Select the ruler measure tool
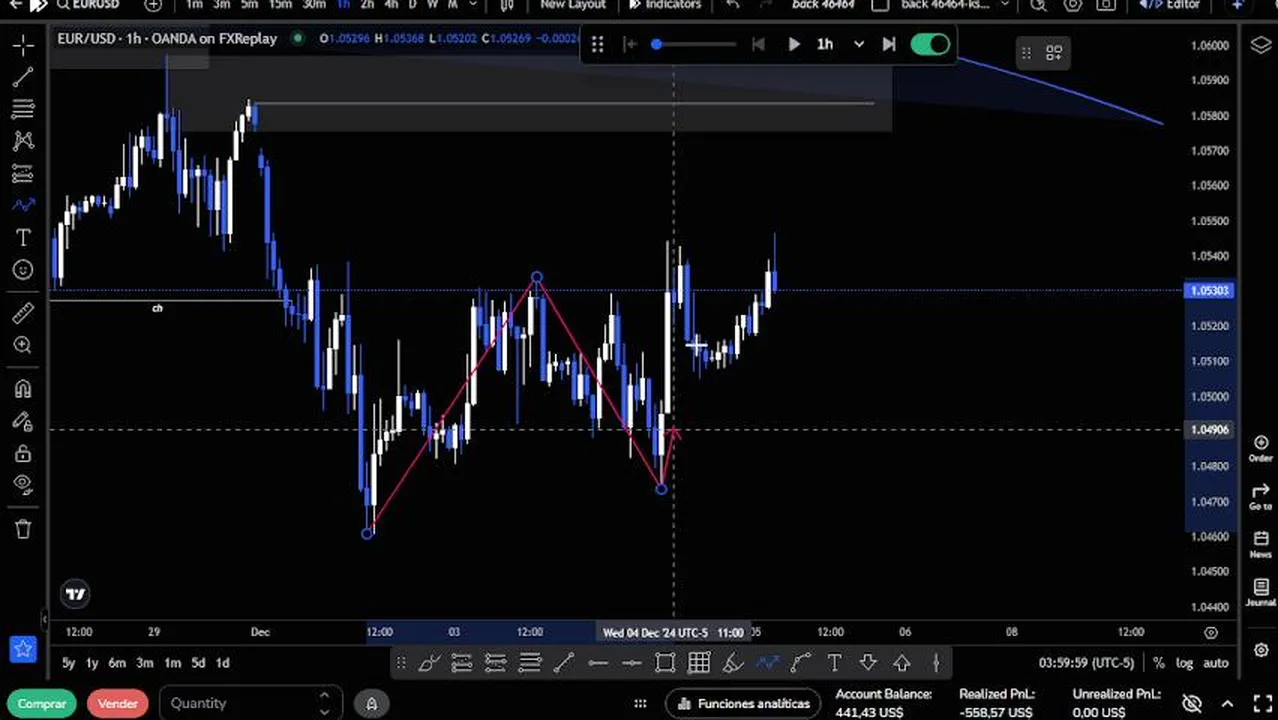This screenshot has width=1278, height=720. [23, 313]
